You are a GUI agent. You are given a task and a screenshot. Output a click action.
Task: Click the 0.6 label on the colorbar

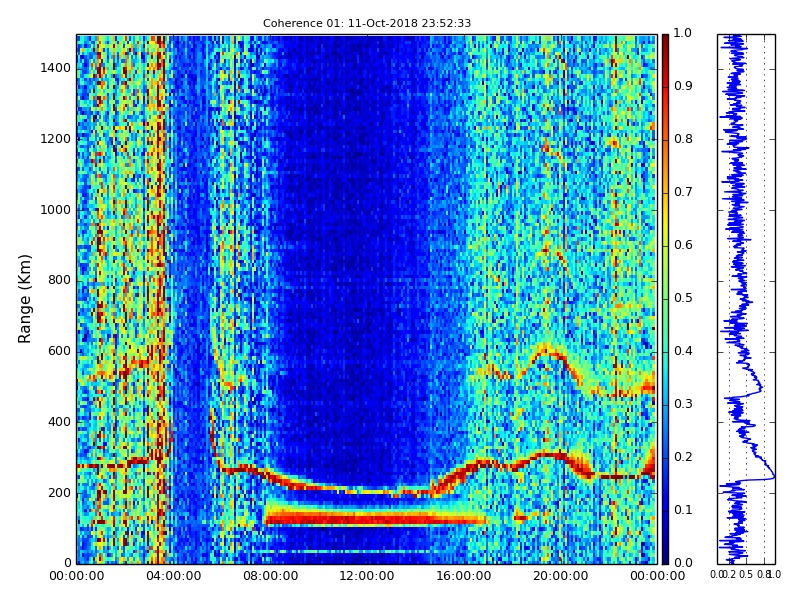pos(683,245)
